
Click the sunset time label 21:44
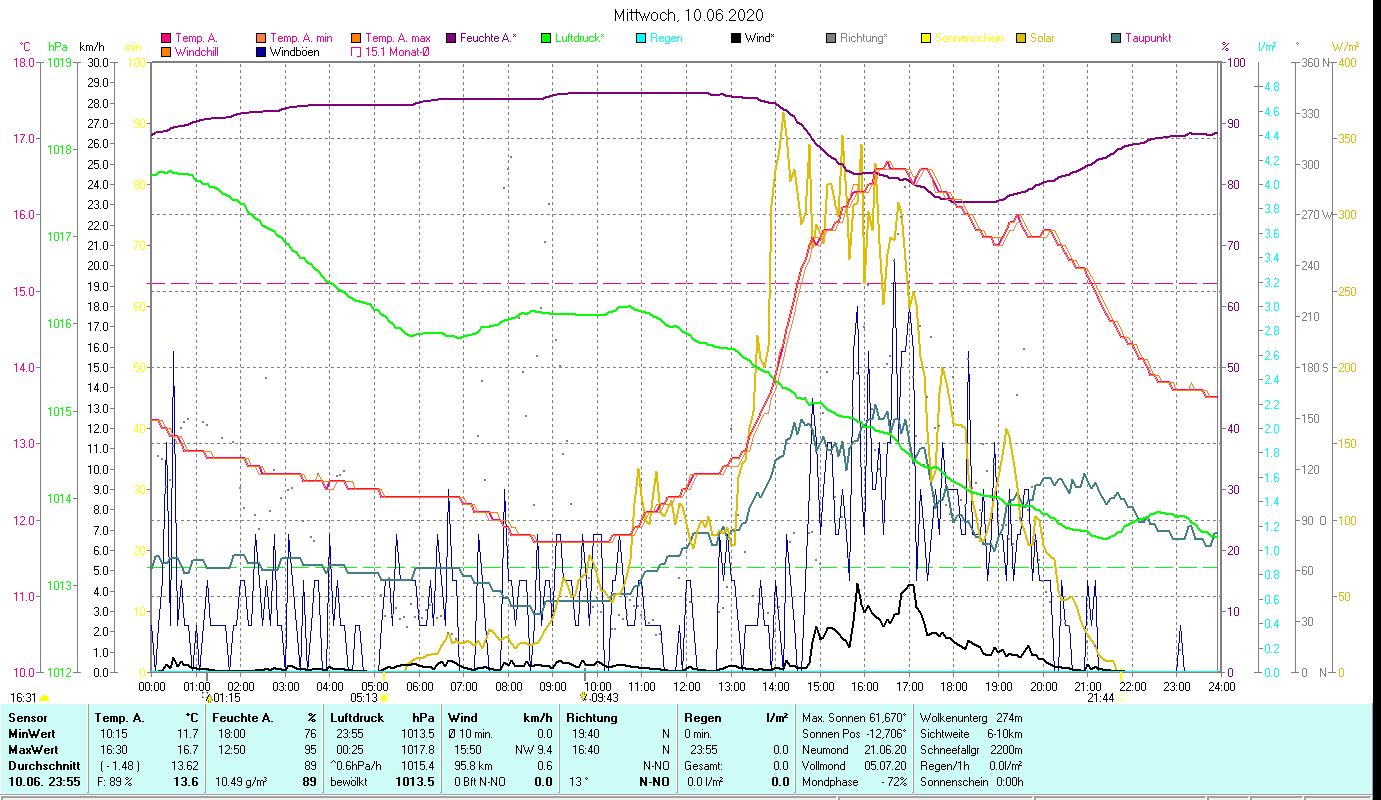pos(1100,698)
